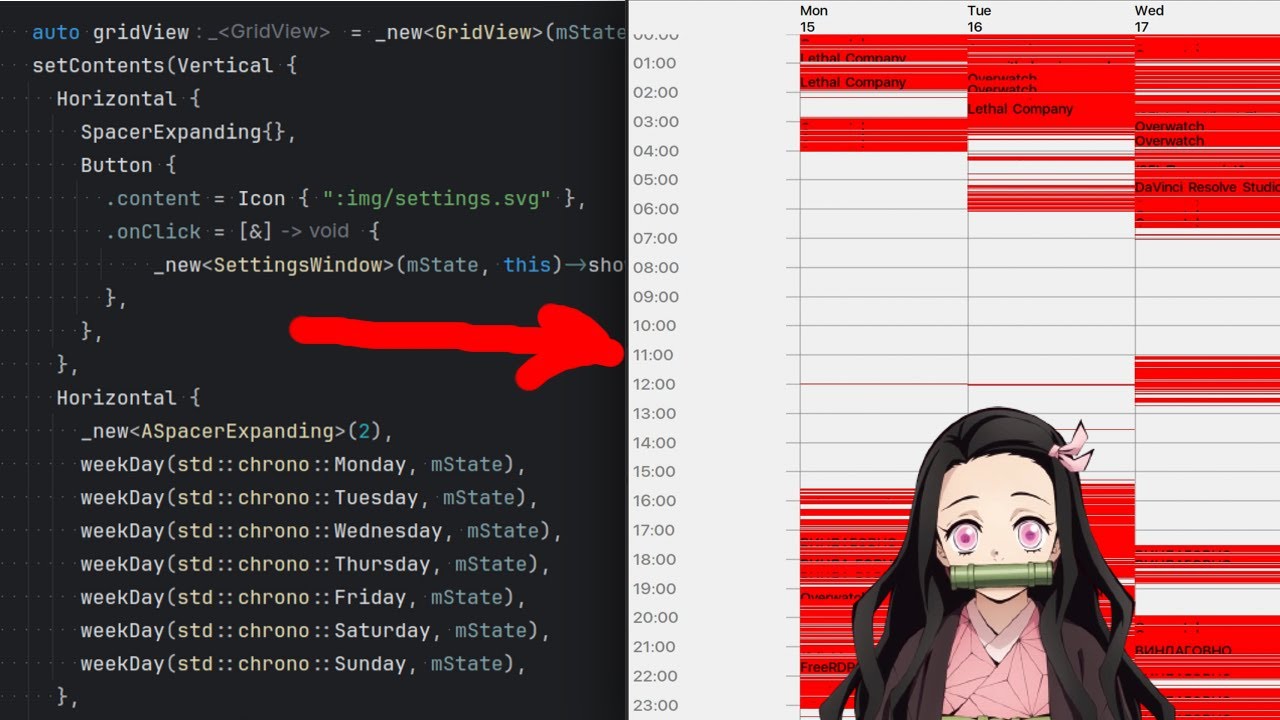Click the "03:00" time label

point(654,121)
